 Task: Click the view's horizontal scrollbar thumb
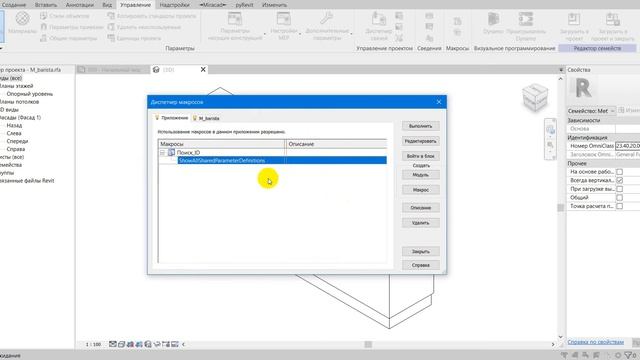368,344
